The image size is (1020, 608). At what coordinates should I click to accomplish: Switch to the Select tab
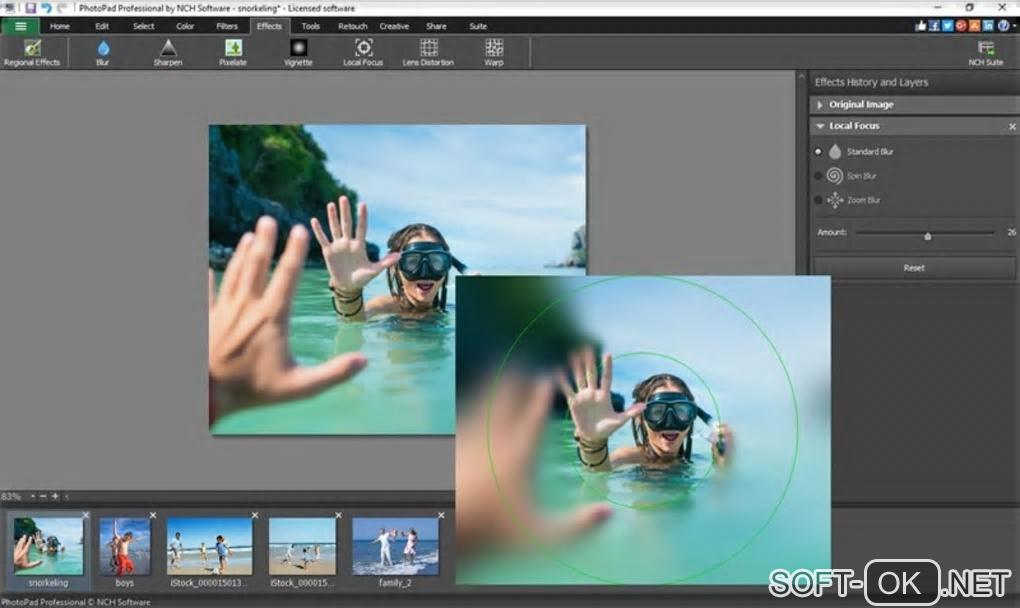[x=144, y=26]
